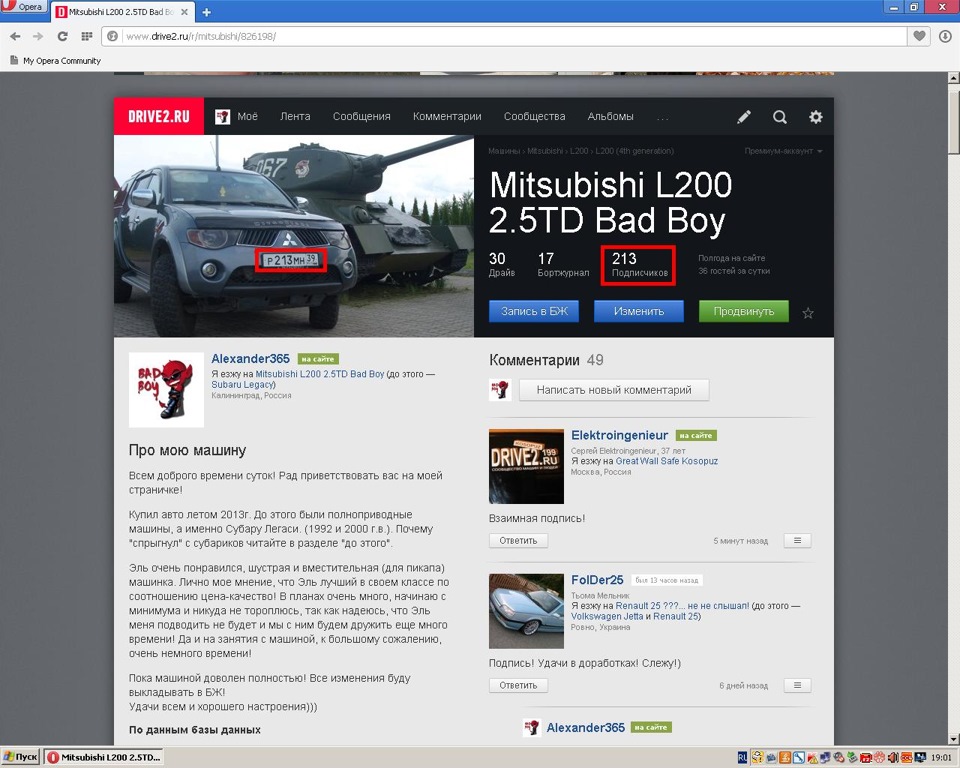Open the Alexander365 link in the bottom comment
The width and height of the screenshot is (960, 768).
(585, 728)
